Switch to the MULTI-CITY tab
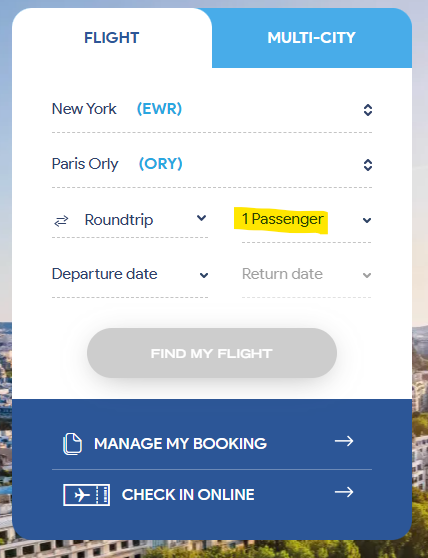Viewport: 428px width, 558px height. pyautogui.click(x=312, y=38)
